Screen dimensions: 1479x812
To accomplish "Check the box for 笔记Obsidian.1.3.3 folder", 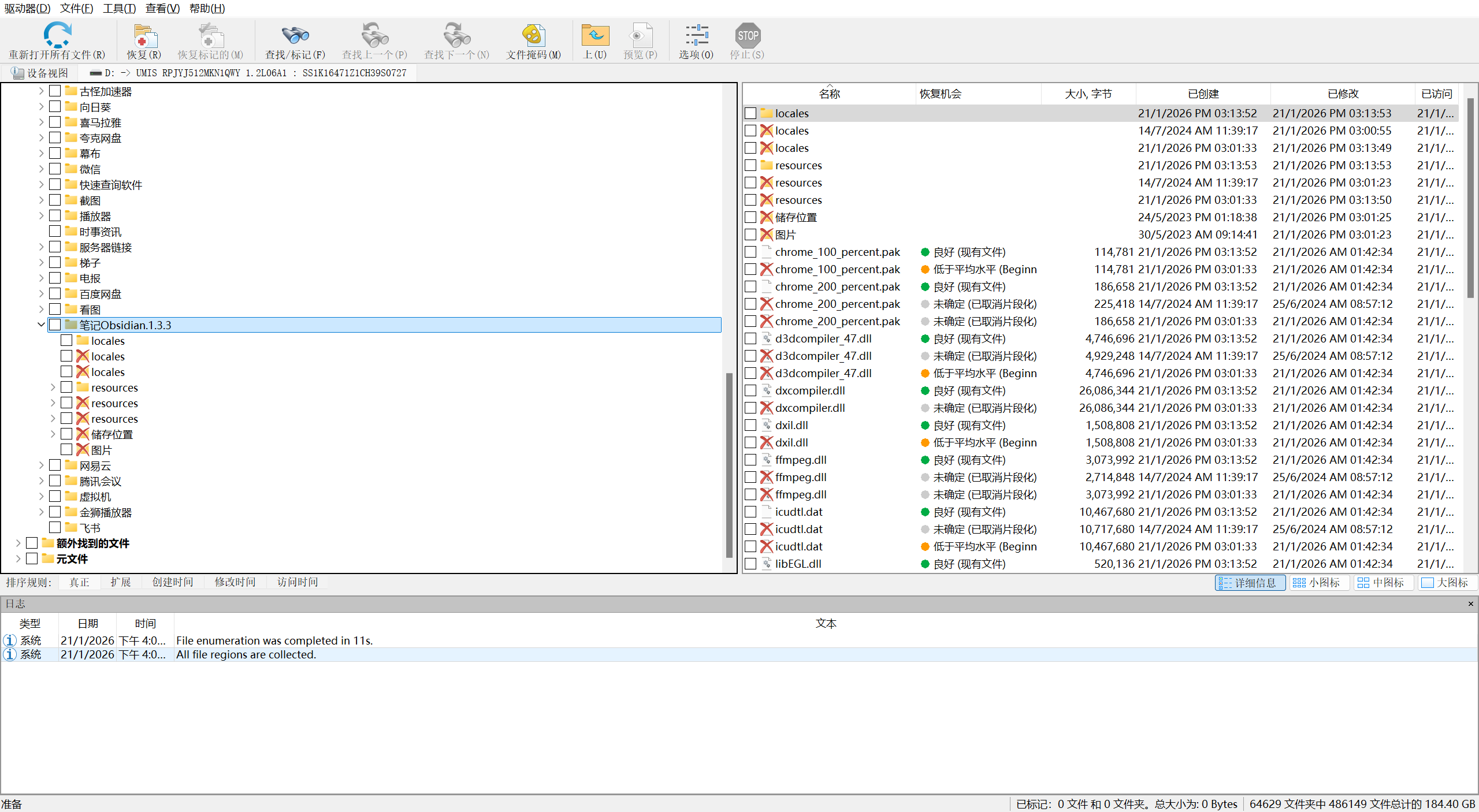I will [x=55, y=325].
